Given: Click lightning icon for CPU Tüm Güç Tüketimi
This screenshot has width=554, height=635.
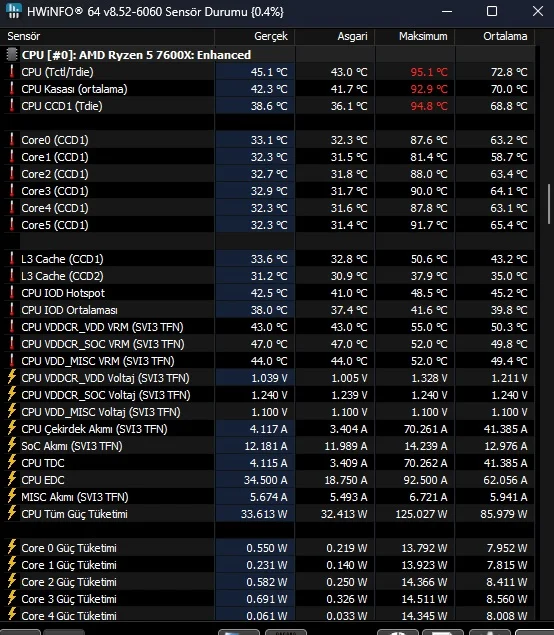Looking at the screenshot, I should pos(12,514).
